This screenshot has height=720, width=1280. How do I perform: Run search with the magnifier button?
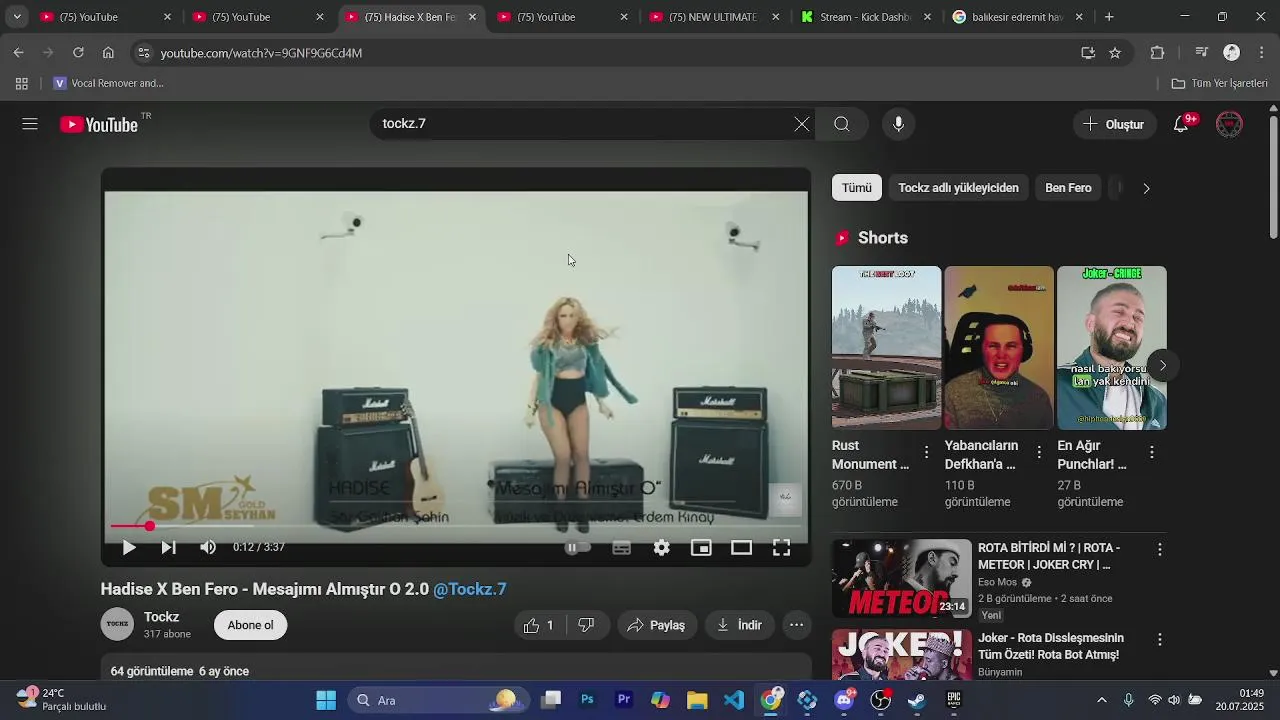(x=842, y=124)
